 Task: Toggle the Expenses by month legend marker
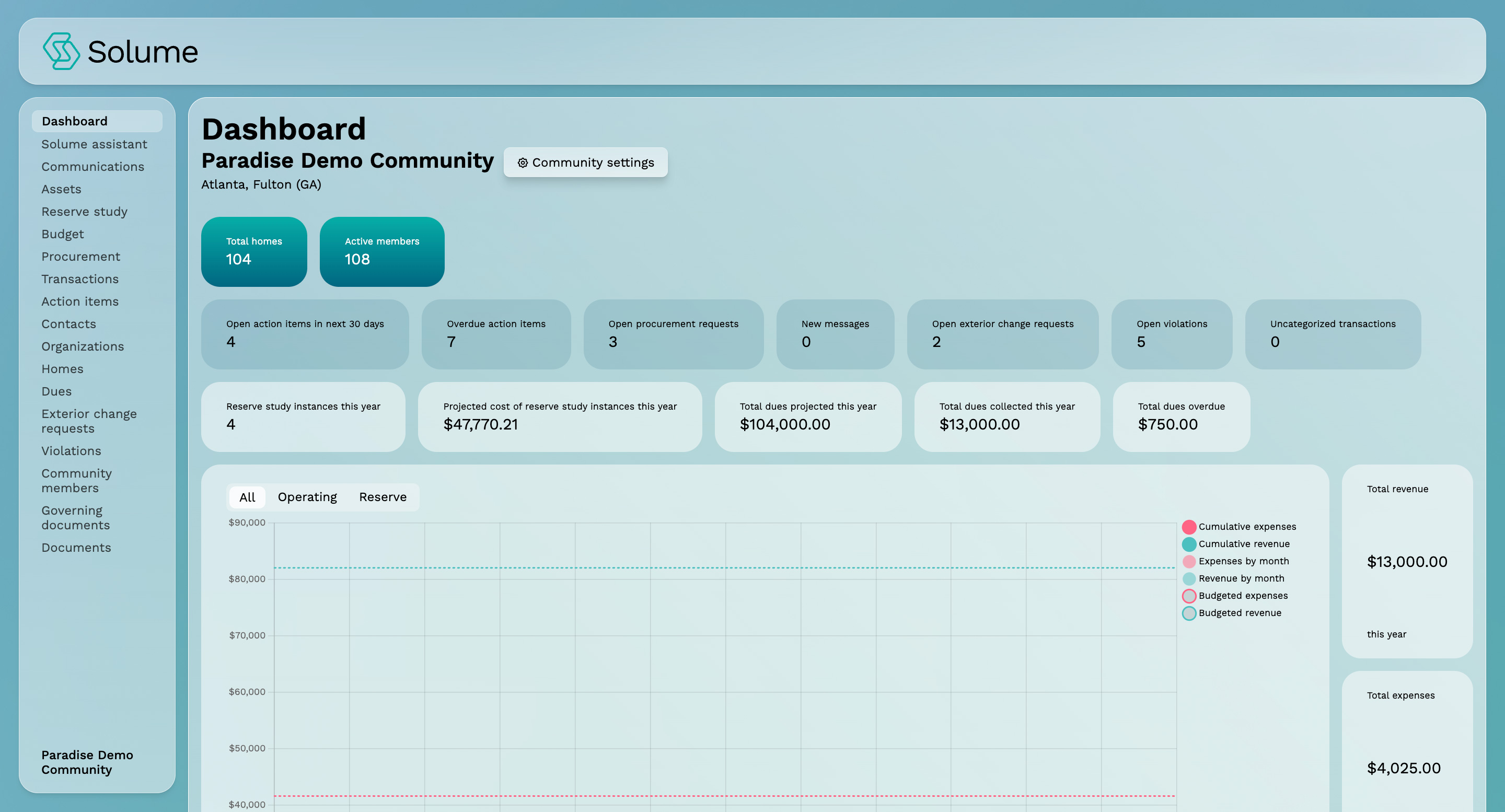point(1188,561)
